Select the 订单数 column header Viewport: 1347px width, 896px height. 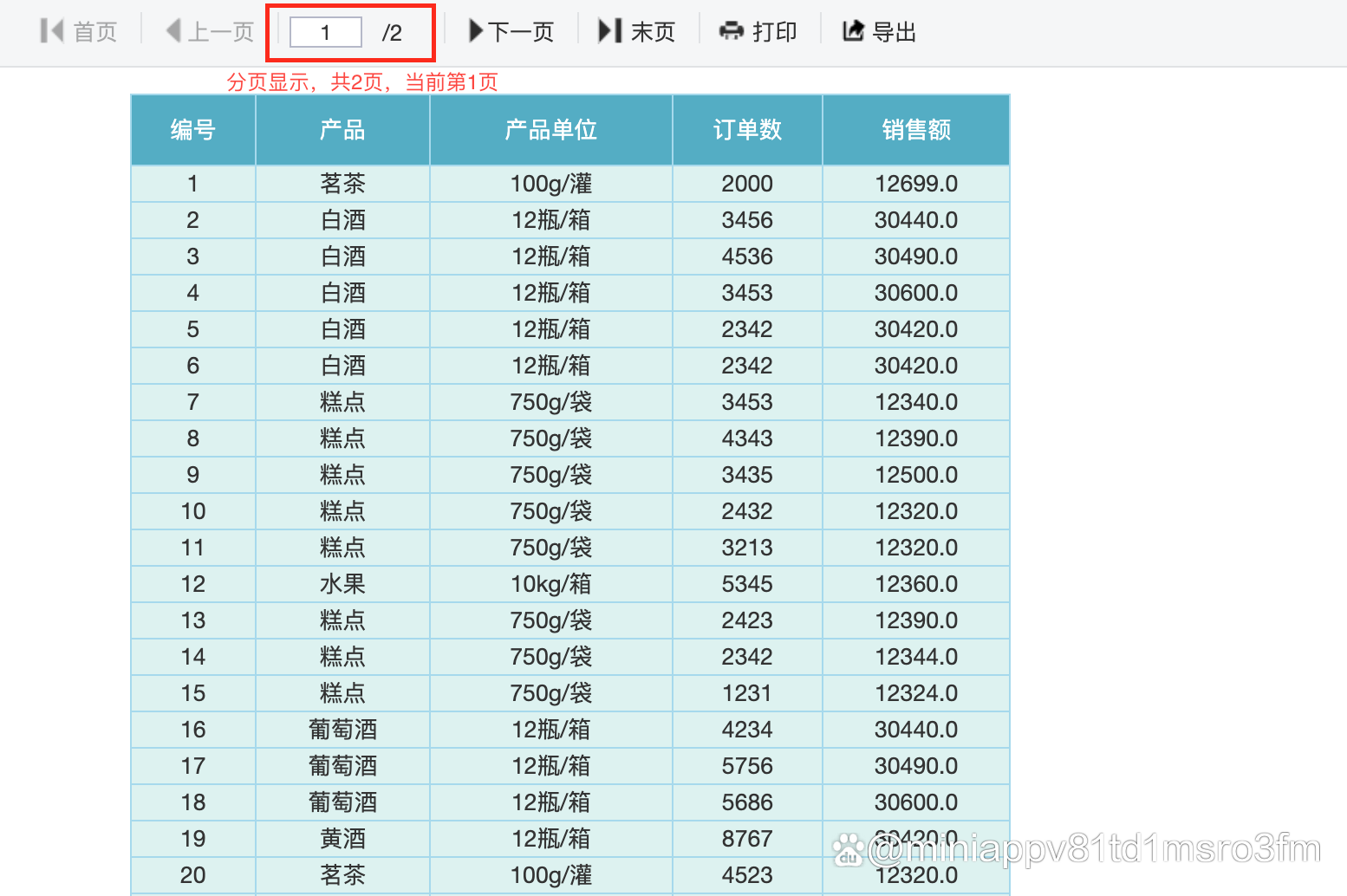tap(747, 130)
